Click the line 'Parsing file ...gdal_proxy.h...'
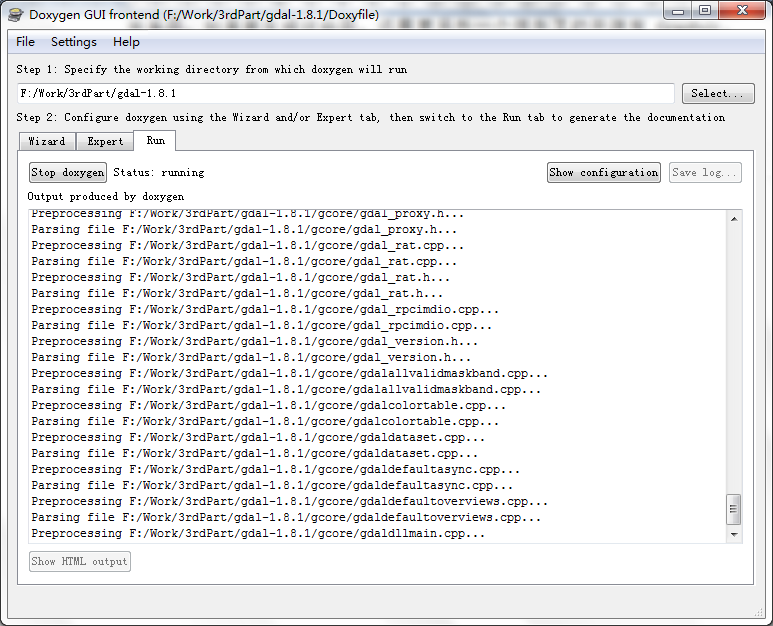The image size is (773, 626). tap(244, 230)
